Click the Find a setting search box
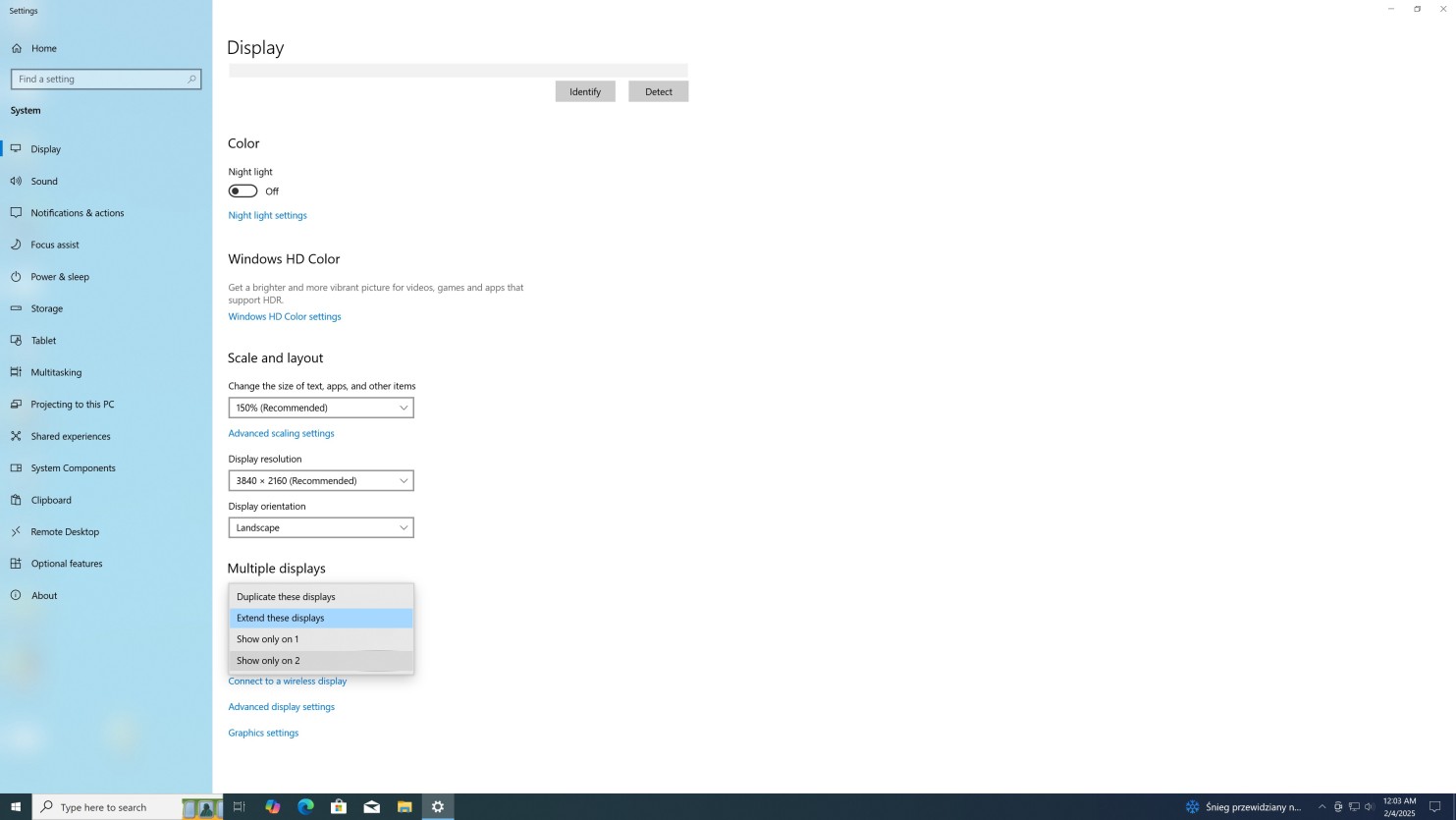This screenshot has height=820, width=1456. (x=106, y=80)
